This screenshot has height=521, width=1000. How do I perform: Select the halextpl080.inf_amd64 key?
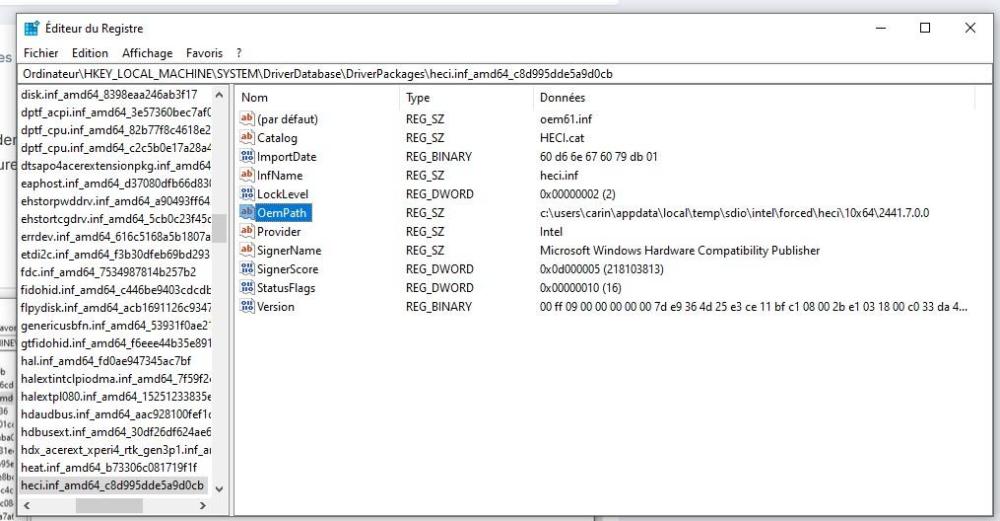coord(115,397)
